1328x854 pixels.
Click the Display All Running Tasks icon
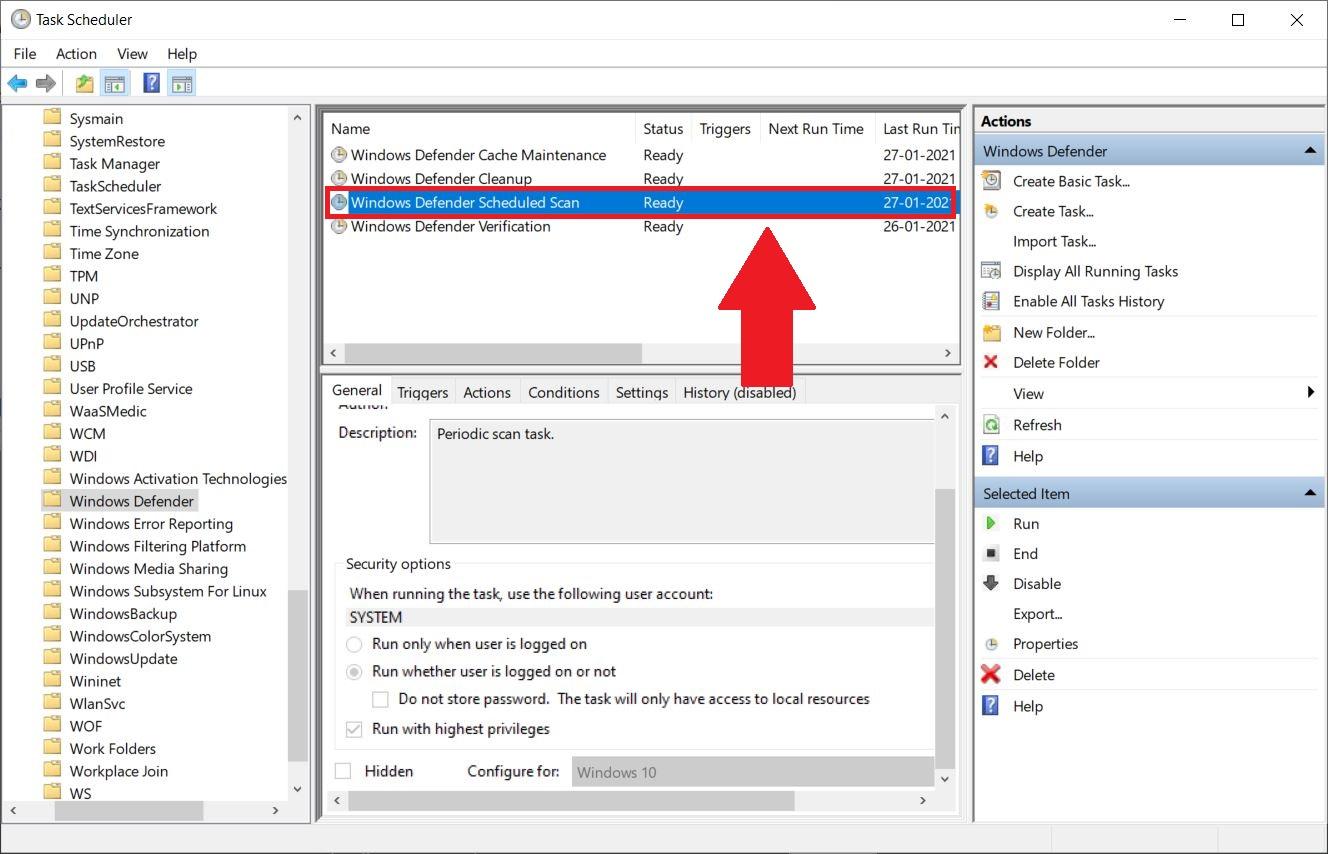pos(991,271)
